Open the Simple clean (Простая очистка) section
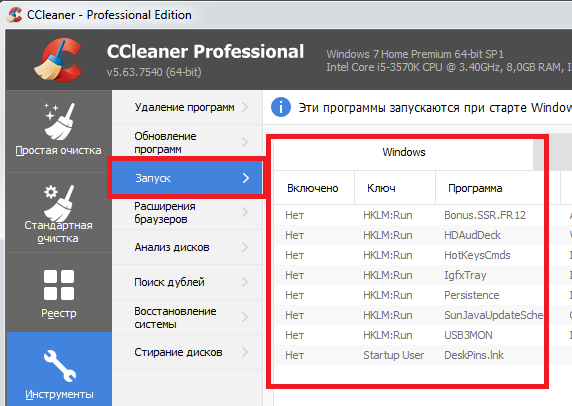Image resolution: width=572 pixels, height=406 pixels. (x=58, y=131)
